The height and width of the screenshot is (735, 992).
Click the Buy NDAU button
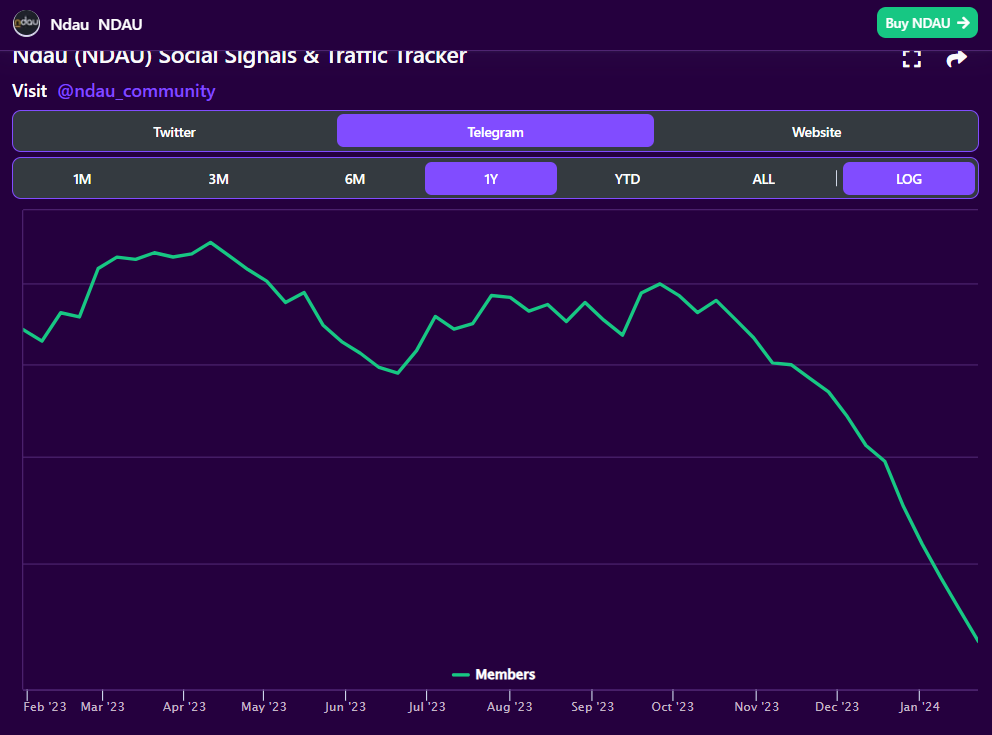(x=927, y=23)
